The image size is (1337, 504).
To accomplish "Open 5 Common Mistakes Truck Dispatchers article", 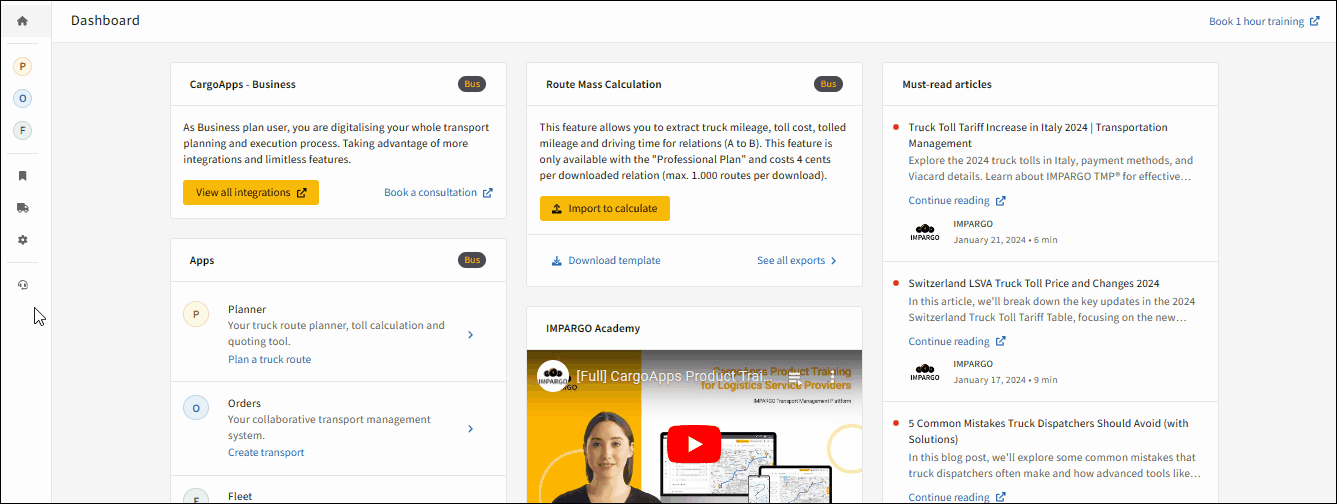I will 1048,431.
